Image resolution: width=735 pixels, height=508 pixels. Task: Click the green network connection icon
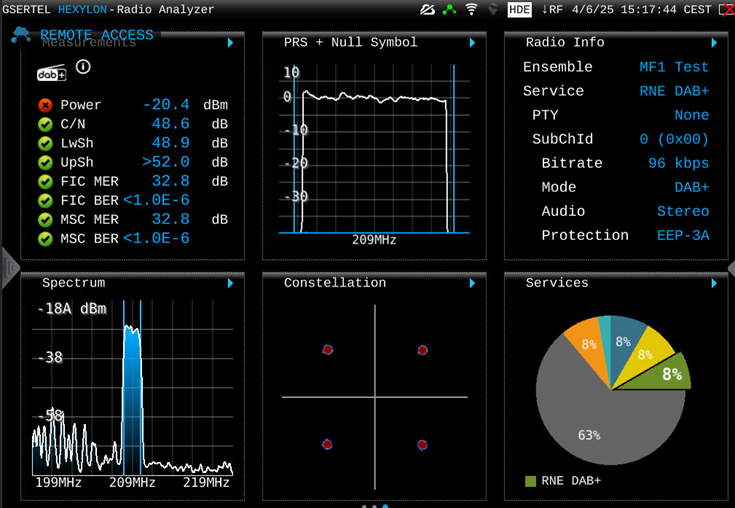click(450, 9)
